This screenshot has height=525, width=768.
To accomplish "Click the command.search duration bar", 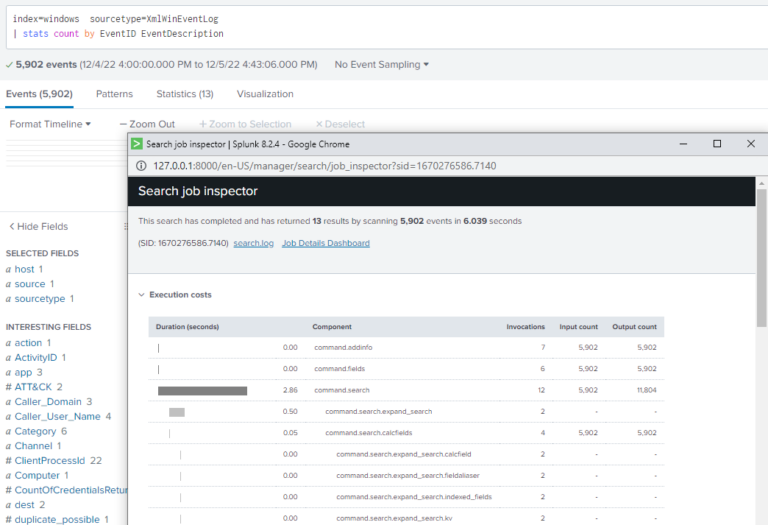I will click(202, 391).
